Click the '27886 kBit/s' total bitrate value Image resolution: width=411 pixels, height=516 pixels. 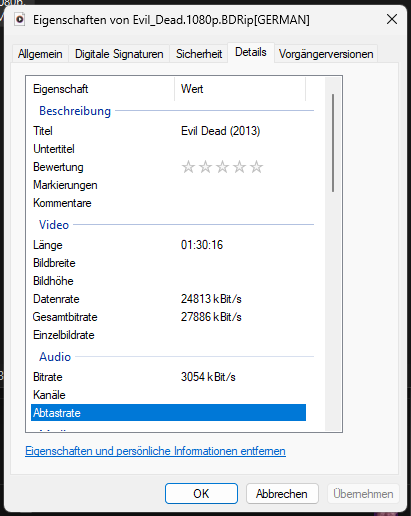pos(211,317)
